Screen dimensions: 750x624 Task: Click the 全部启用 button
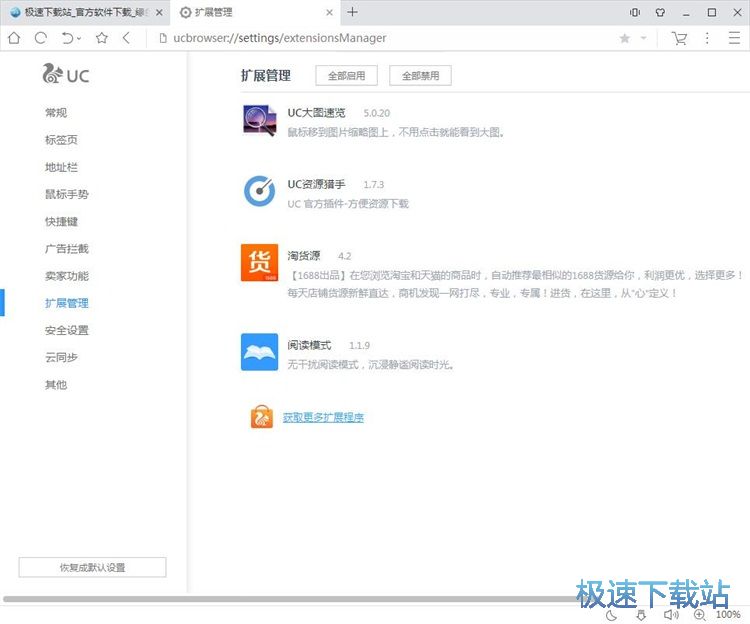point(346,76)
